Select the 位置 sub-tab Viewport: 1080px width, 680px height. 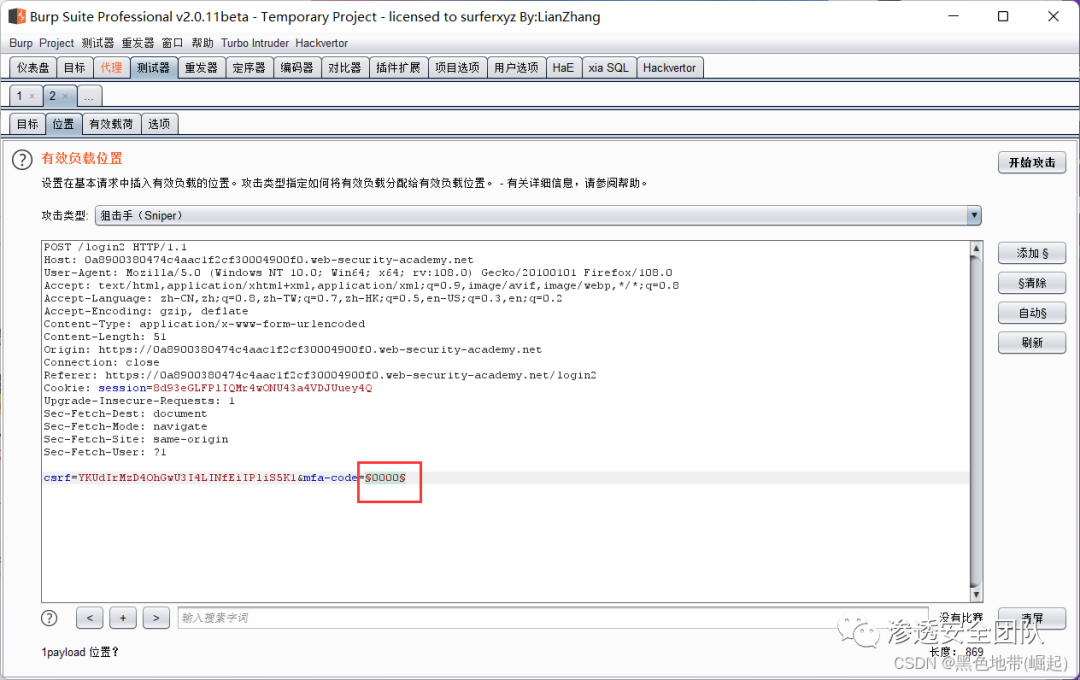63,124
